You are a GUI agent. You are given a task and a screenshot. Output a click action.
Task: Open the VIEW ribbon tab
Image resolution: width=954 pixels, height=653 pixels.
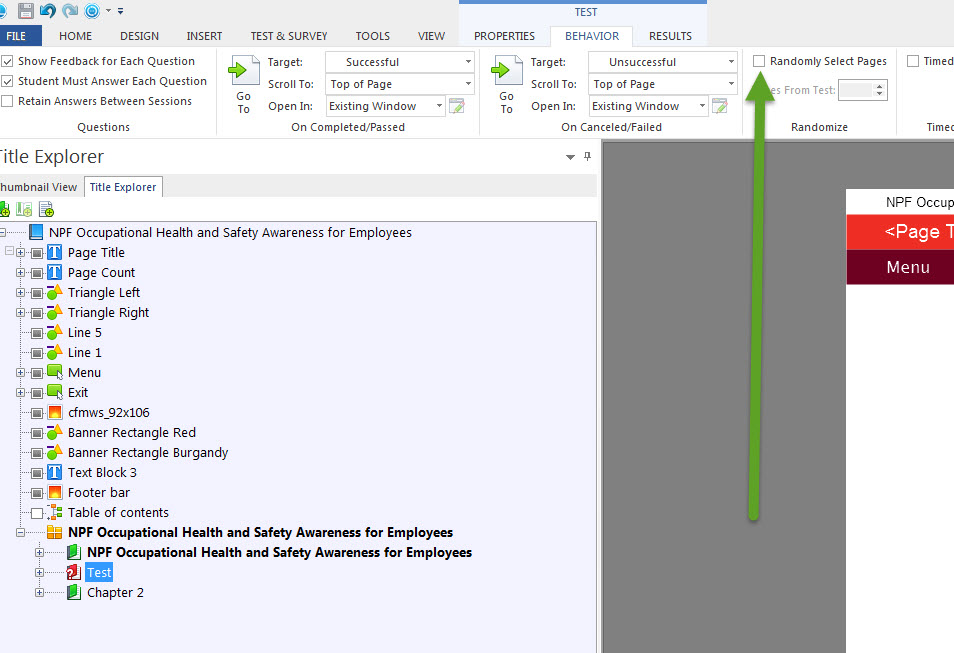(431, 36)
